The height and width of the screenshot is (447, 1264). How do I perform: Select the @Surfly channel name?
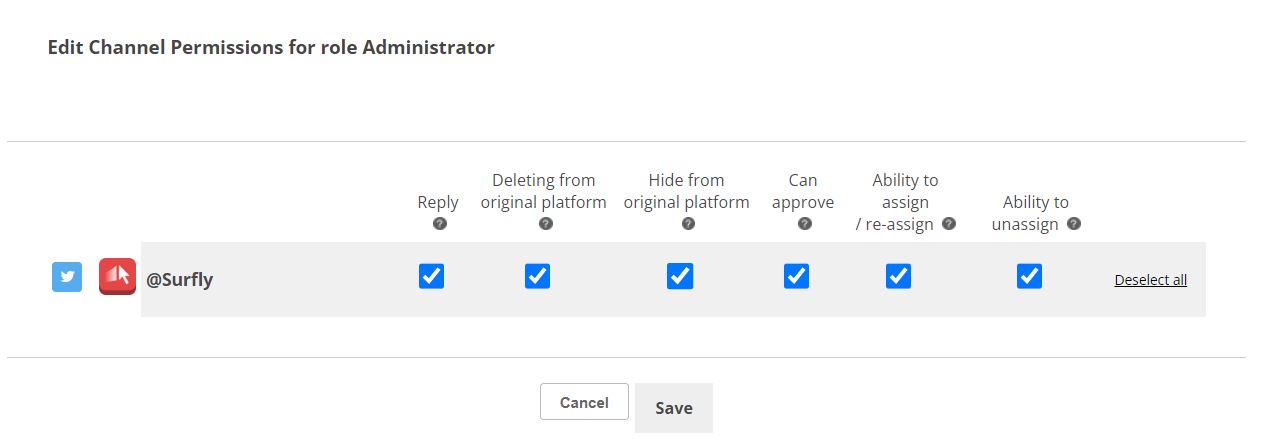tap(180, 280)
